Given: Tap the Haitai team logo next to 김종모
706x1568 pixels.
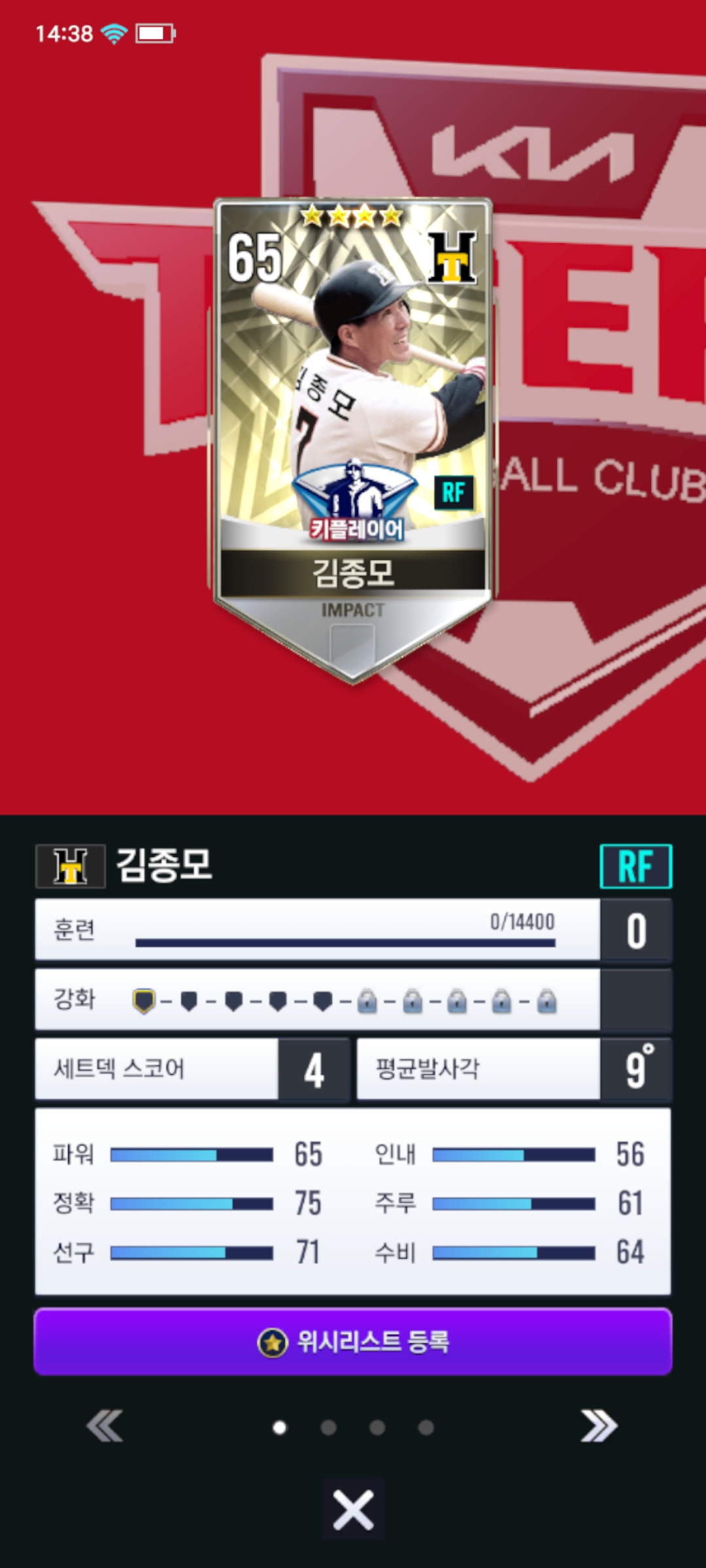Looking at the screenshot, I should click(x=71, y=866).
